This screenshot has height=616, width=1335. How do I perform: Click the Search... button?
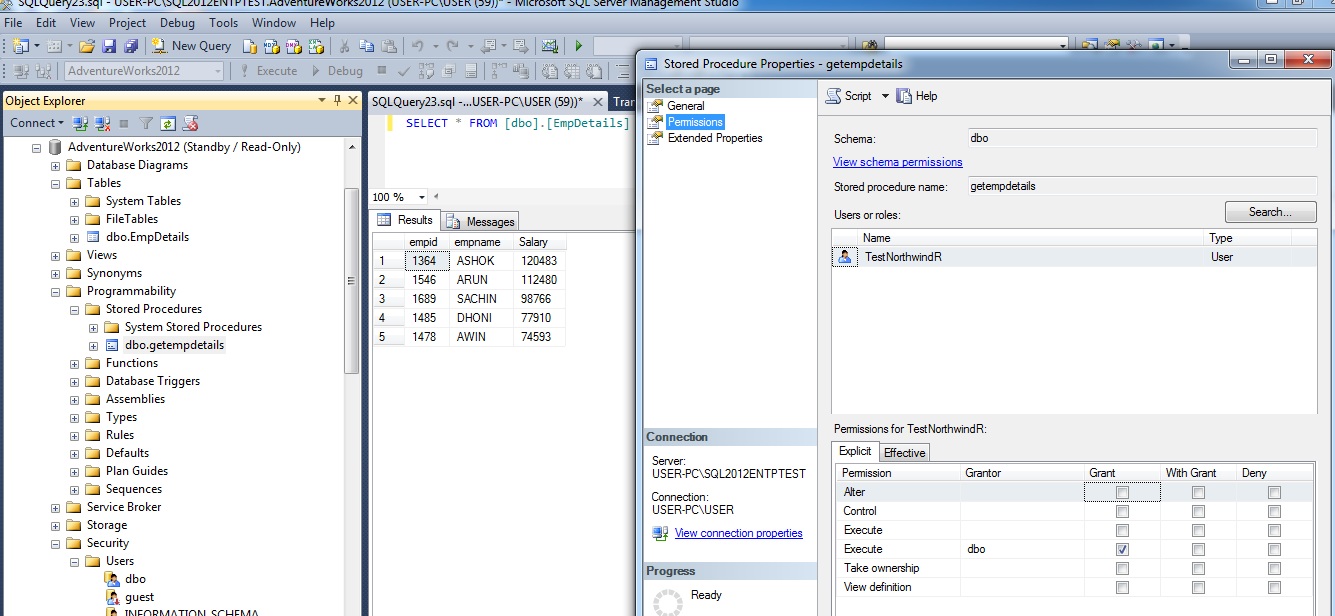[1270, 212]
